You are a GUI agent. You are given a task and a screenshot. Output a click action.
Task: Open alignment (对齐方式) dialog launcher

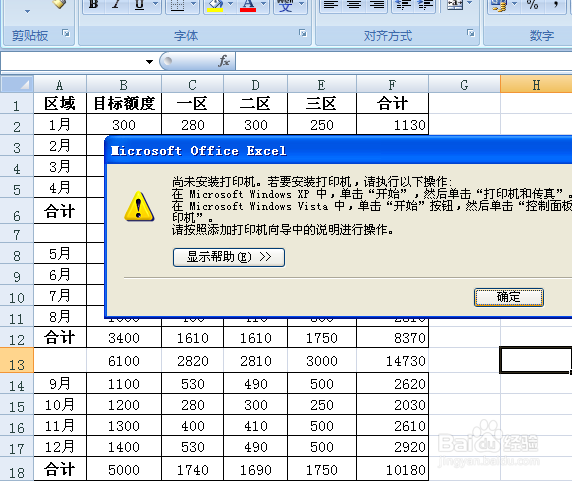pos(471,34)
